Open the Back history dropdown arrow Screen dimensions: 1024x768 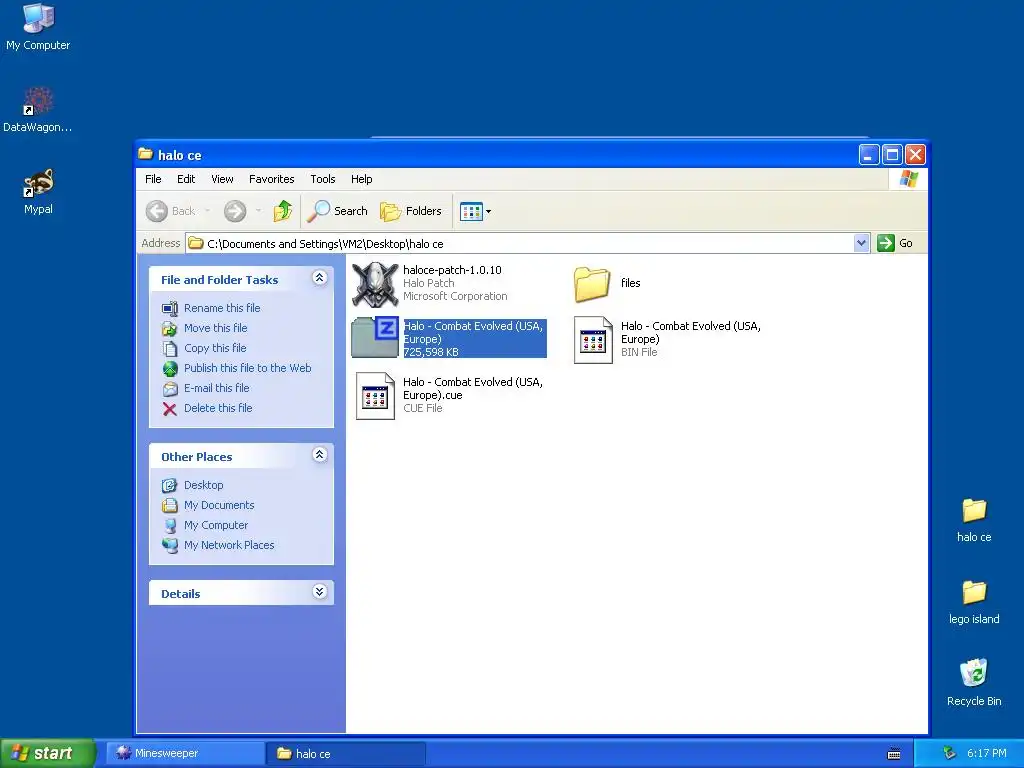click(208, 211)
